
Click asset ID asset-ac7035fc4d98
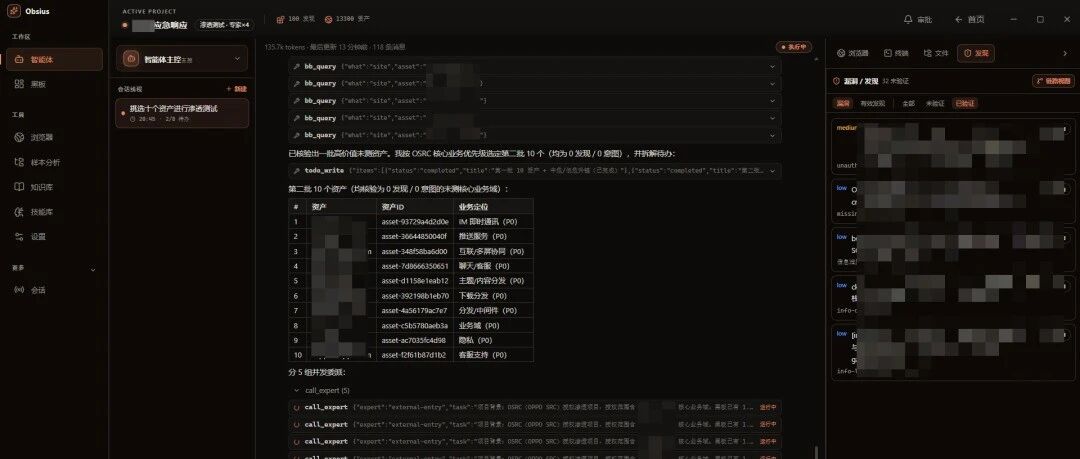[414, 340]
